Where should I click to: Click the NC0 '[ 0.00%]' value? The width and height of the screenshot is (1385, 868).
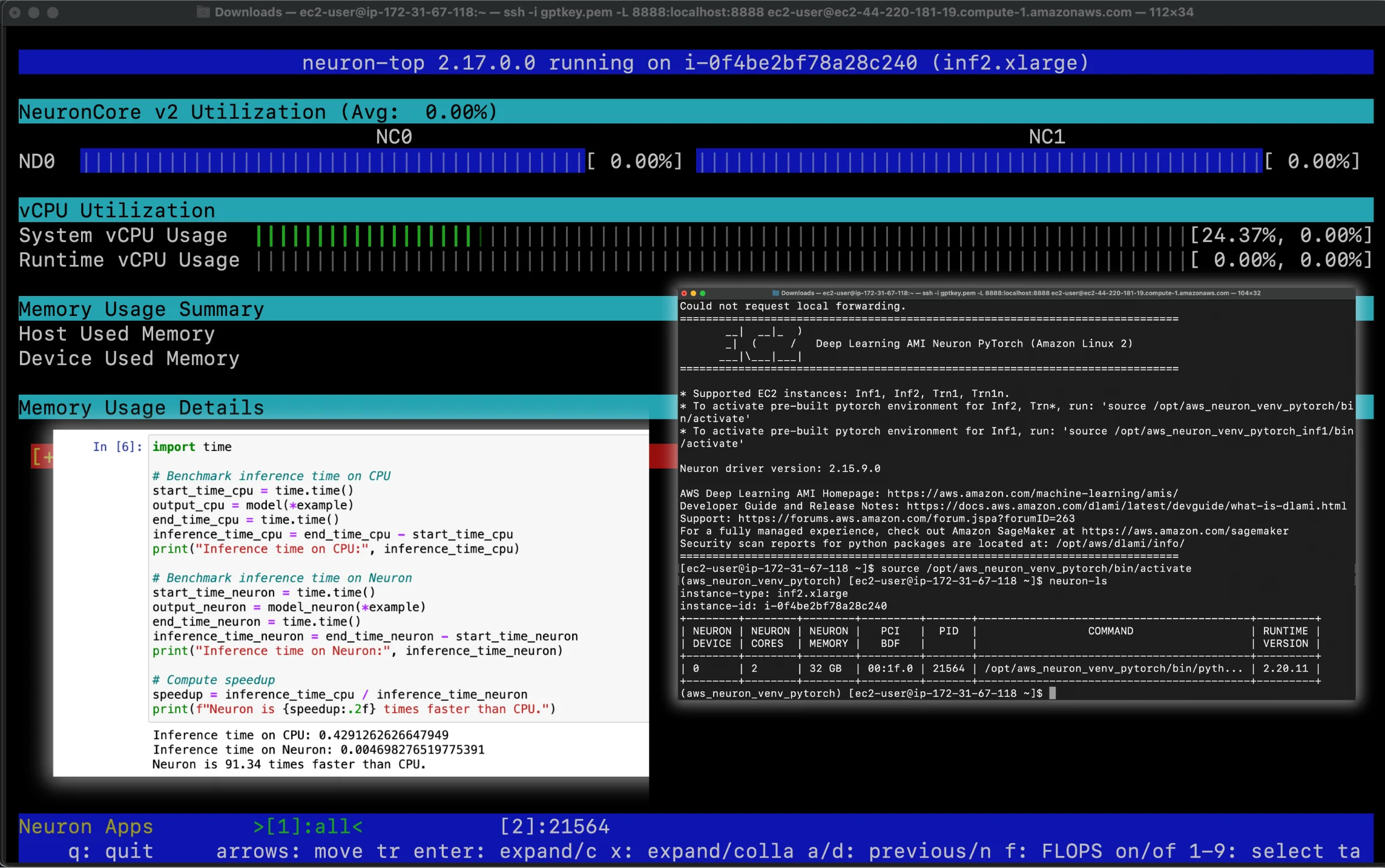coord(635,161)
